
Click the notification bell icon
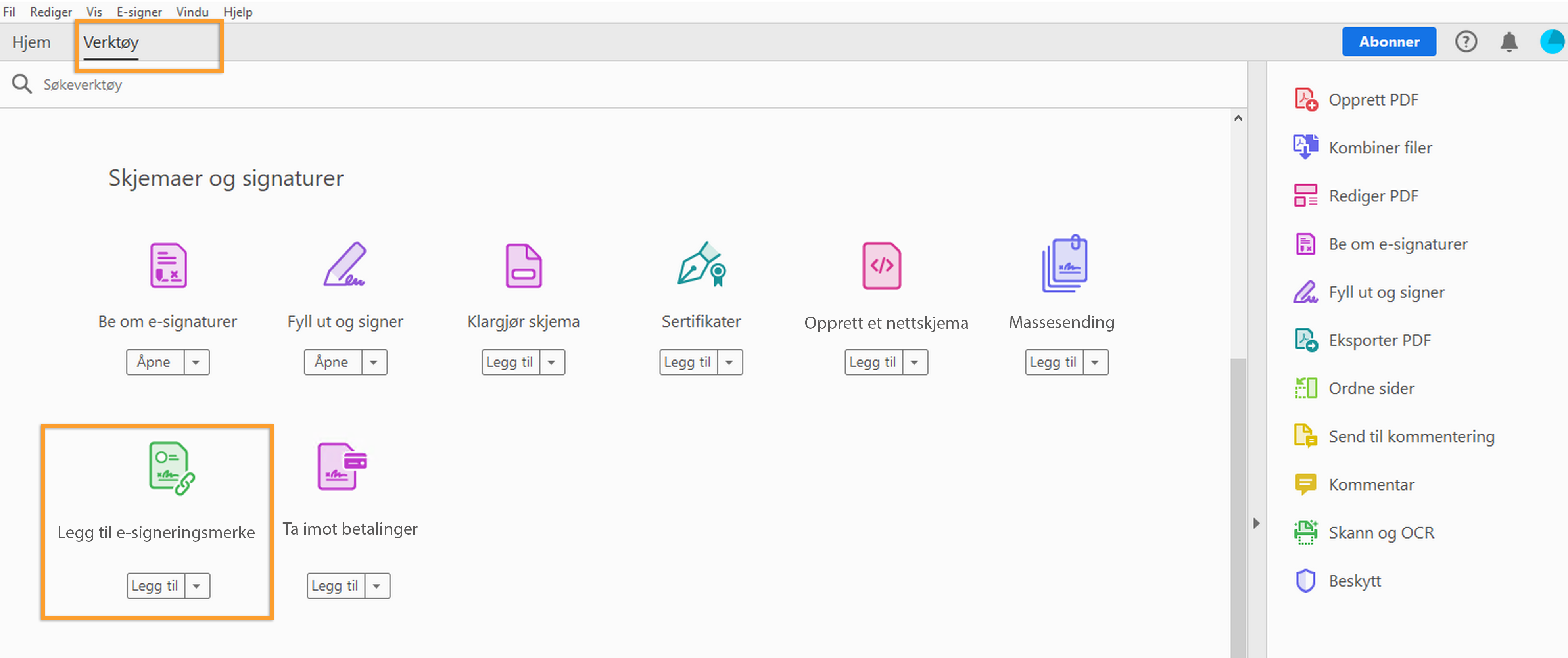tap(1509, 41)
